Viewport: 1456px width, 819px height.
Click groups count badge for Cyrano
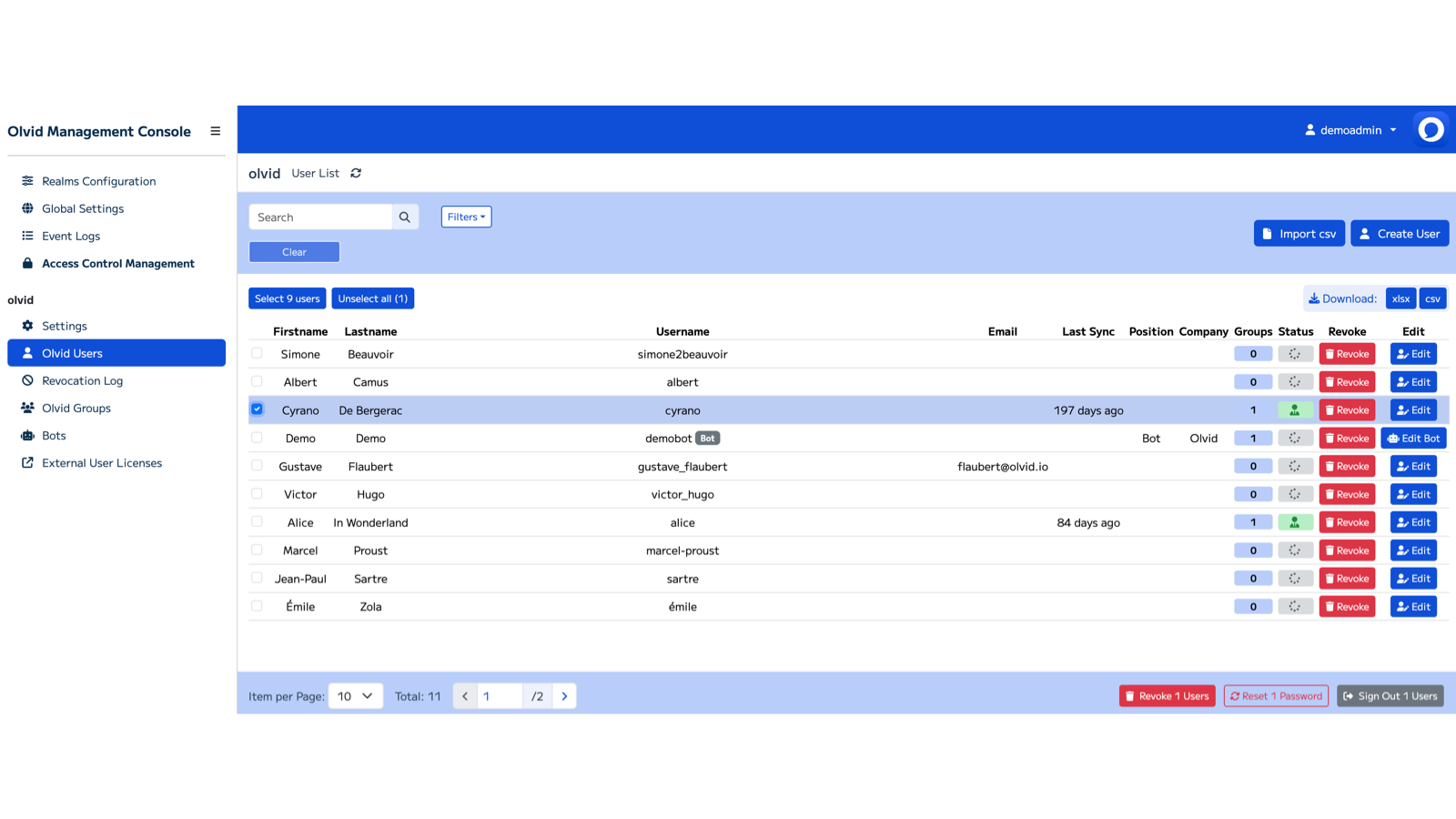point(1253,410)
